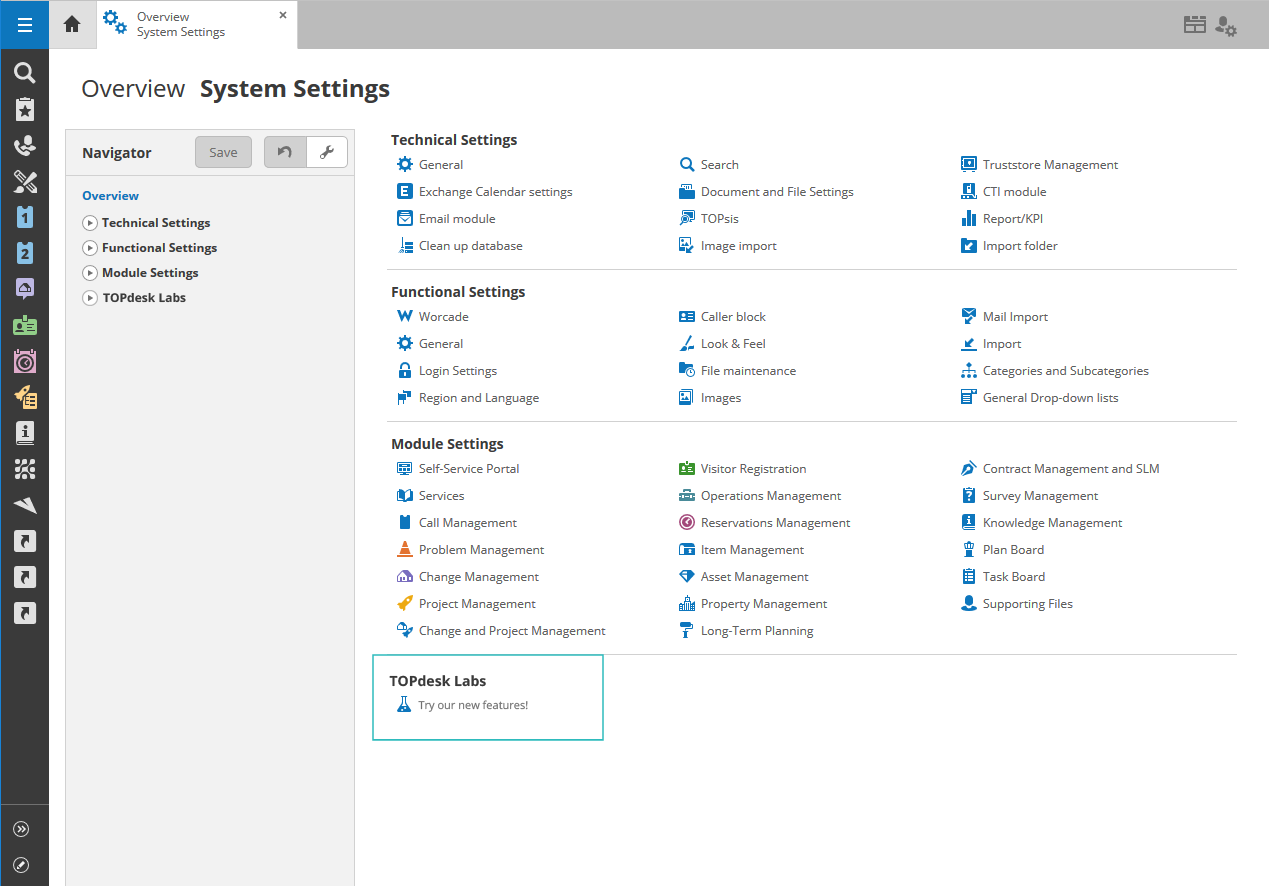The width and height of the screenshot is (1269, 886).
Task: Expand TOPdesk Labs tree node
Action: 90,298
